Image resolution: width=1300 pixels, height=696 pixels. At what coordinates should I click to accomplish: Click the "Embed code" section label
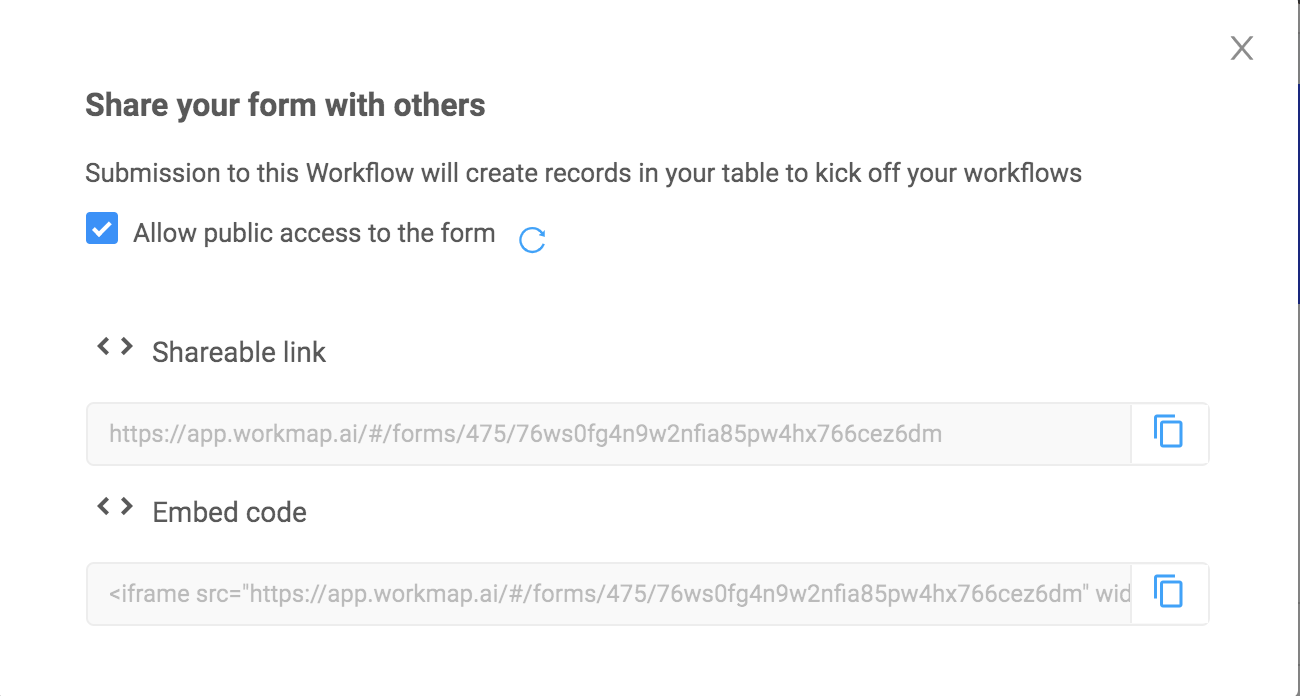coord(229,512)
